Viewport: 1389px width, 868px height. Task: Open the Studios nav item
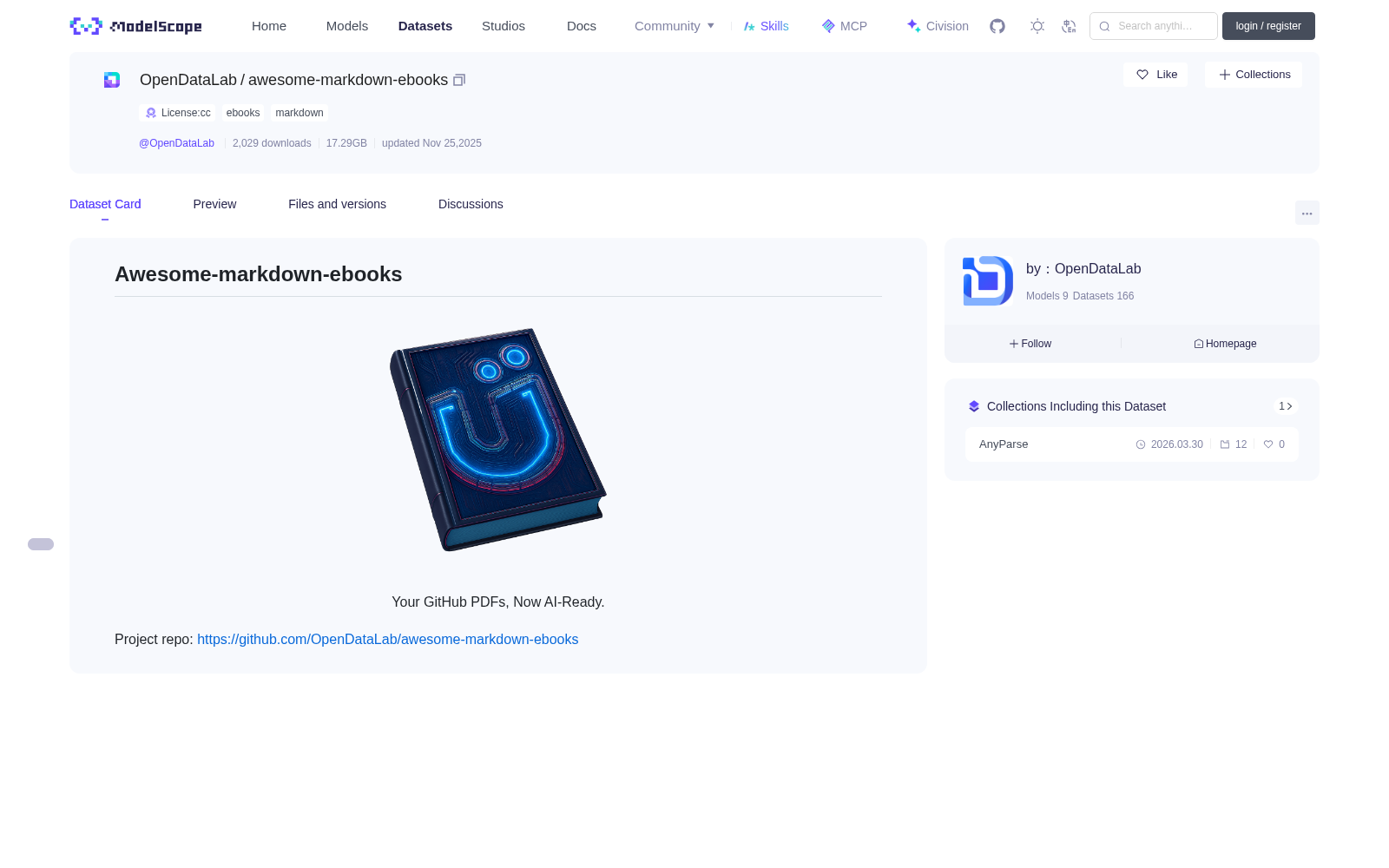coord(504,26)
